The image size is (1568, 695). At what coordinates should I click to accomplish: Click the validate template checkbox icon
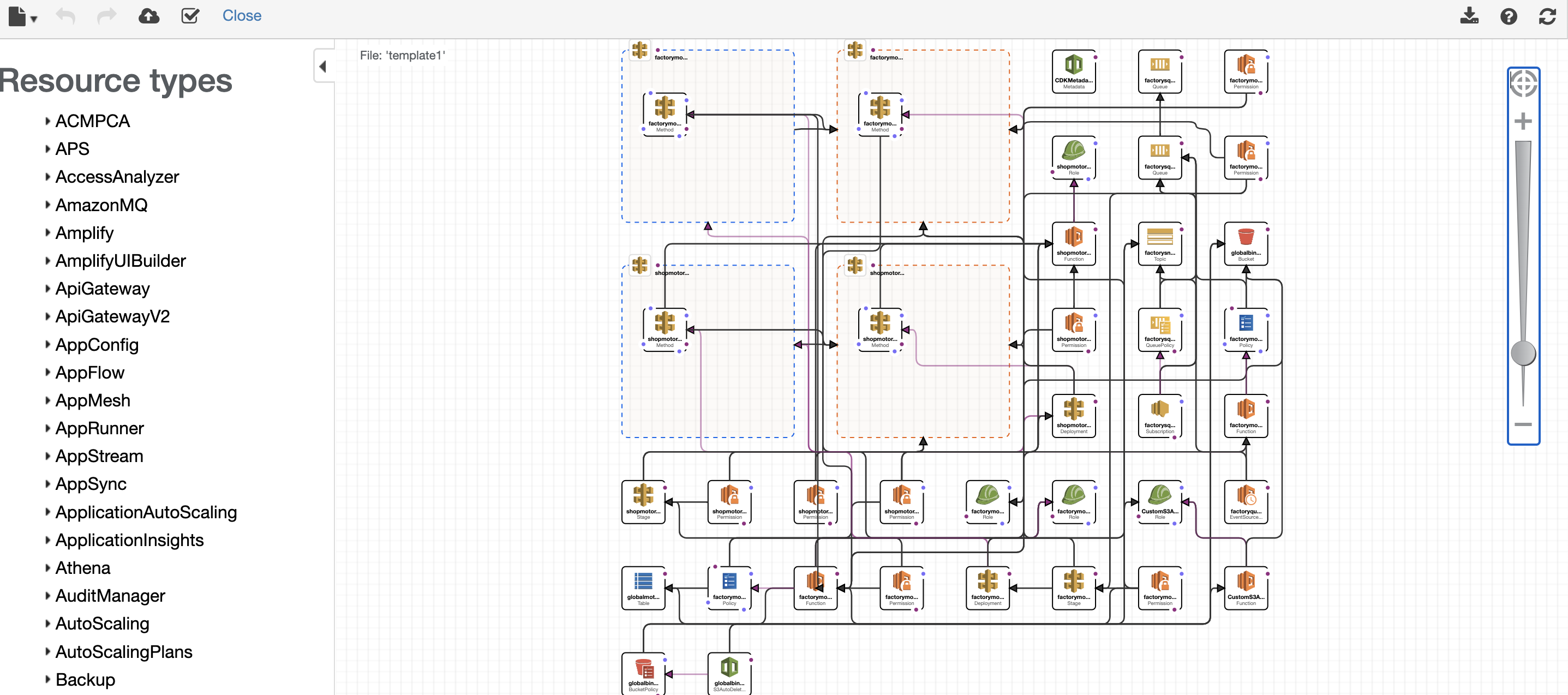tap(190, 16)
